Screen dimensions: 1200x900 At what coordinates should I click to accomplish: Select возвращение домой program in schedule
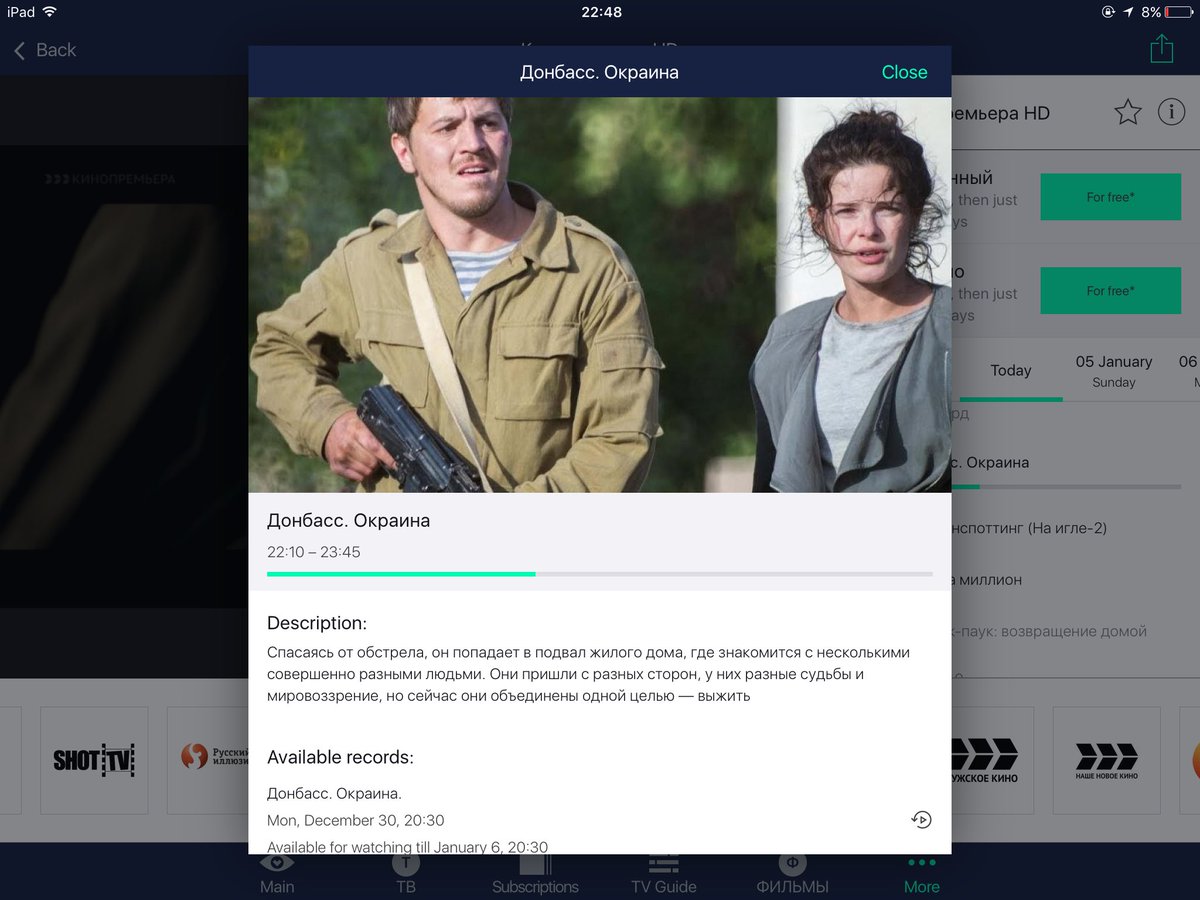pos(1050,632)
